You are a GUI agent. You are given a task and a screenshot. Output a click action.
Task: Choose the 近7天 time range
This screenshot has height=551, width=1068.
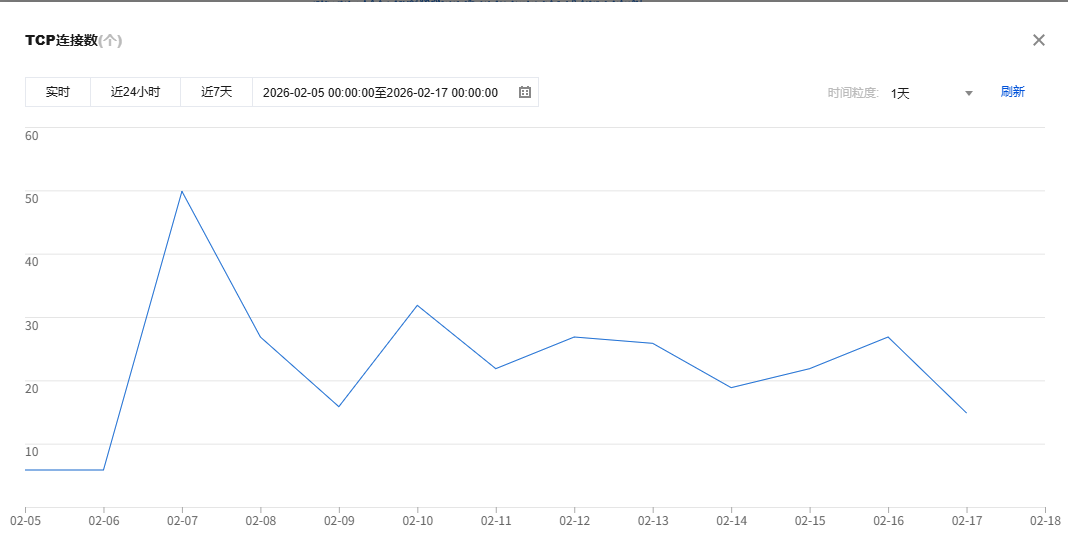(216, 92)
